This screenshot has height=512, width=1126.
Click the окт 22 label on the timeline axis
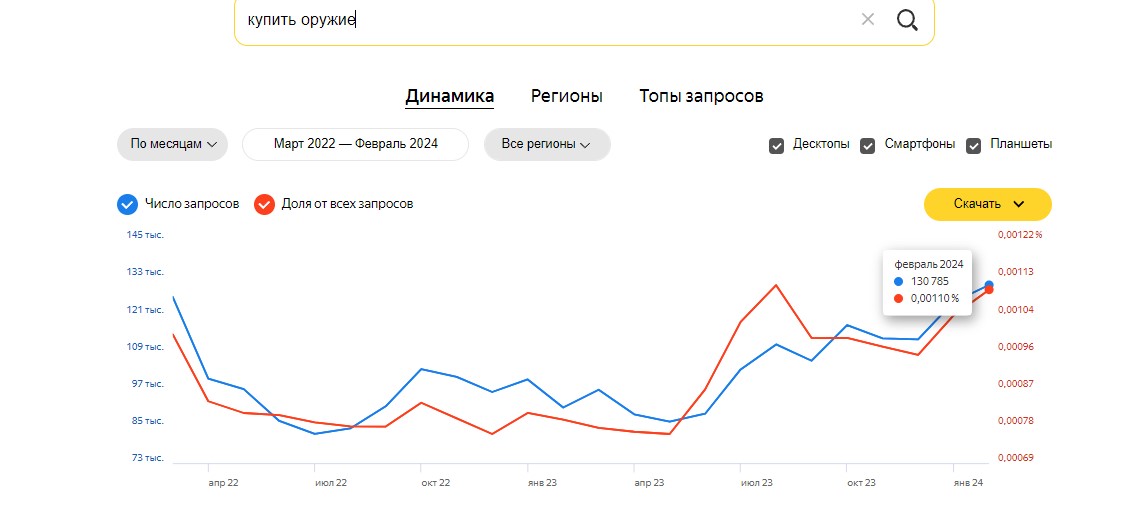point(436,483)
